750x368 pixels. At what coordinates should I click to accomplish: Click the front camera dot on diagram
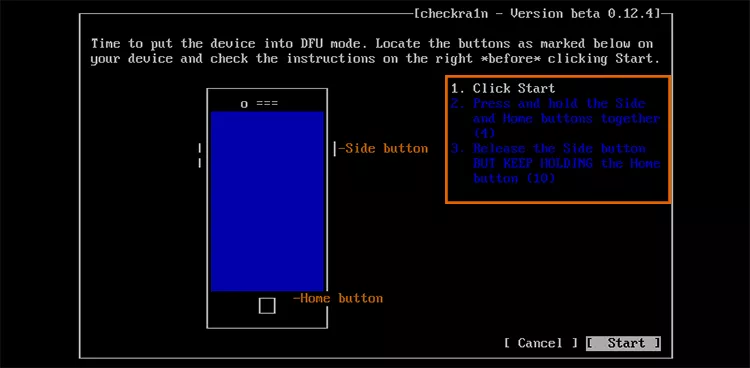[x=244, y=104]
